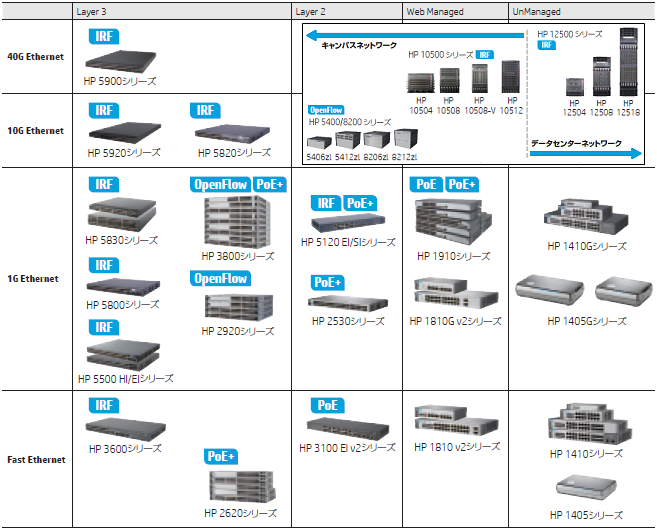
Task: Click the PoE+ badge above HP 5120 EI/SI
Action: 360,203
